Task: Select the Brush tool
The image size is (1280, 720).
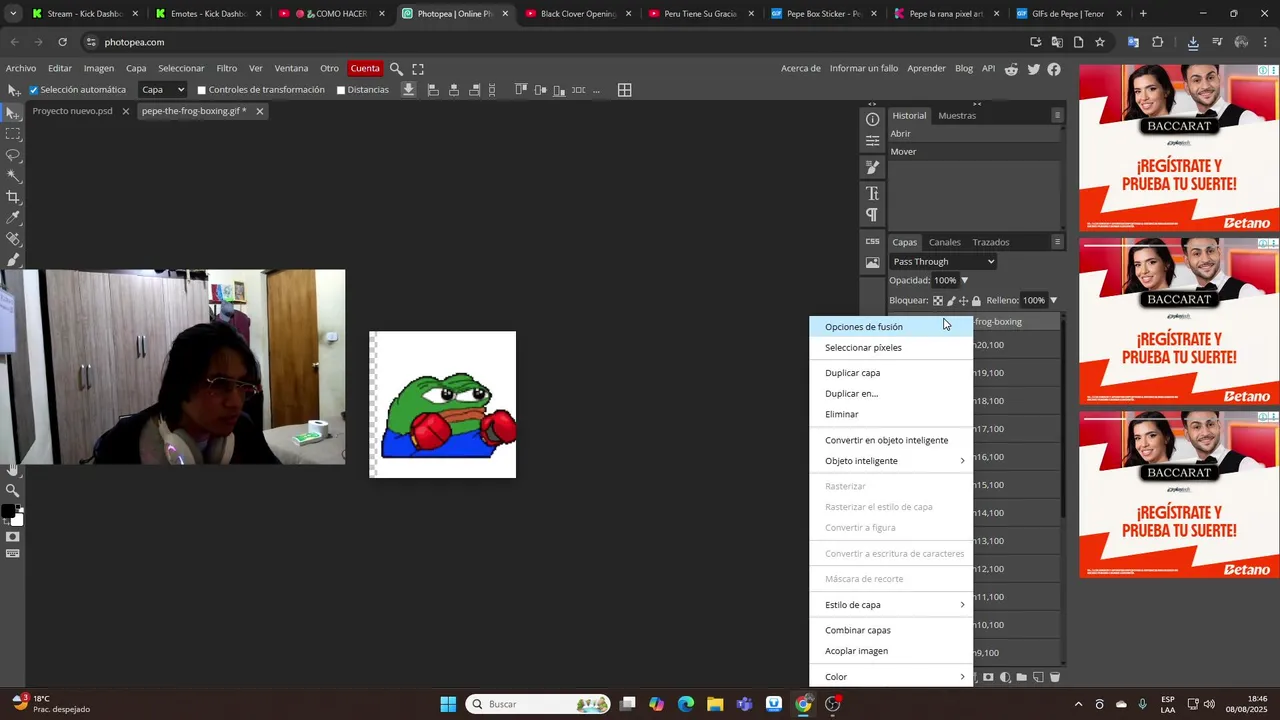Action: [13, 260]
